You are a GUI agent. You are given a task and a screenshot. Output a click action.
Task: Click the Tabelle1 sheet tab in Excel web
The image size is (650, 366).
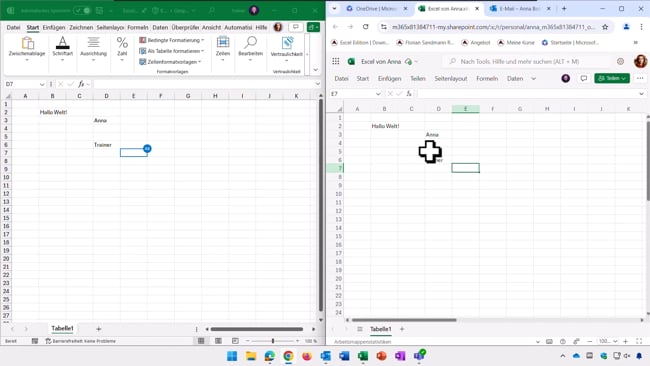pyautogui.click(x=381, y=329)
